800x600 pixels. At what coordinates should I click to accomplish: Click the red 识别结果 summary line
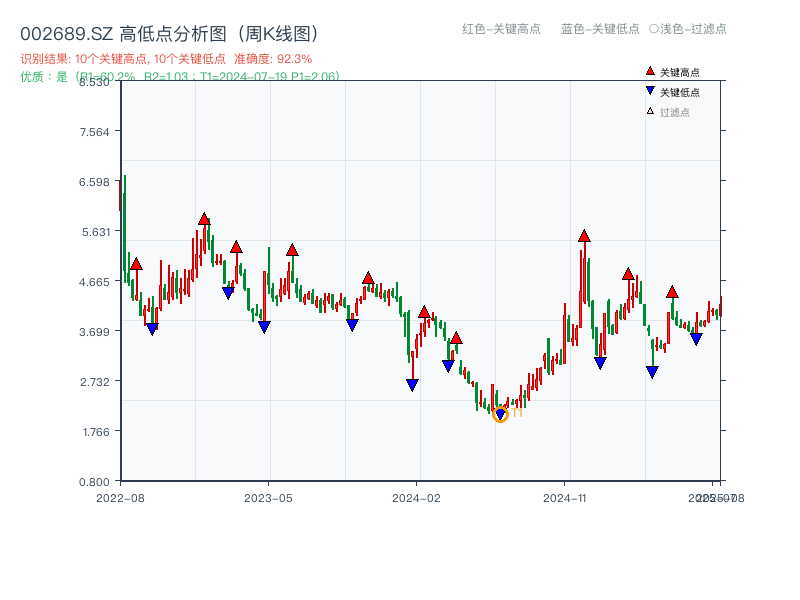166,59
